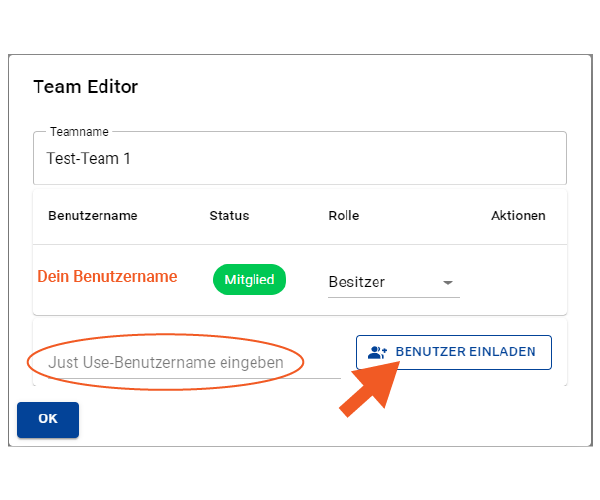The height and width of the screenshot is (500, 600).
Task: Click the green Mitglied status badge
Action: 249,279
